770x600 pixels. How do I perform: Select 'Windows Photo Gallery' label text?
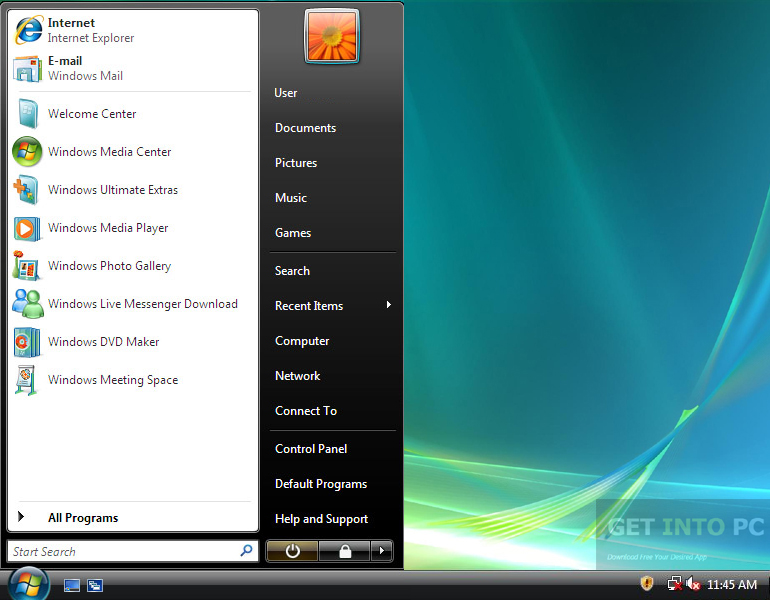click(x=110, y=266)
